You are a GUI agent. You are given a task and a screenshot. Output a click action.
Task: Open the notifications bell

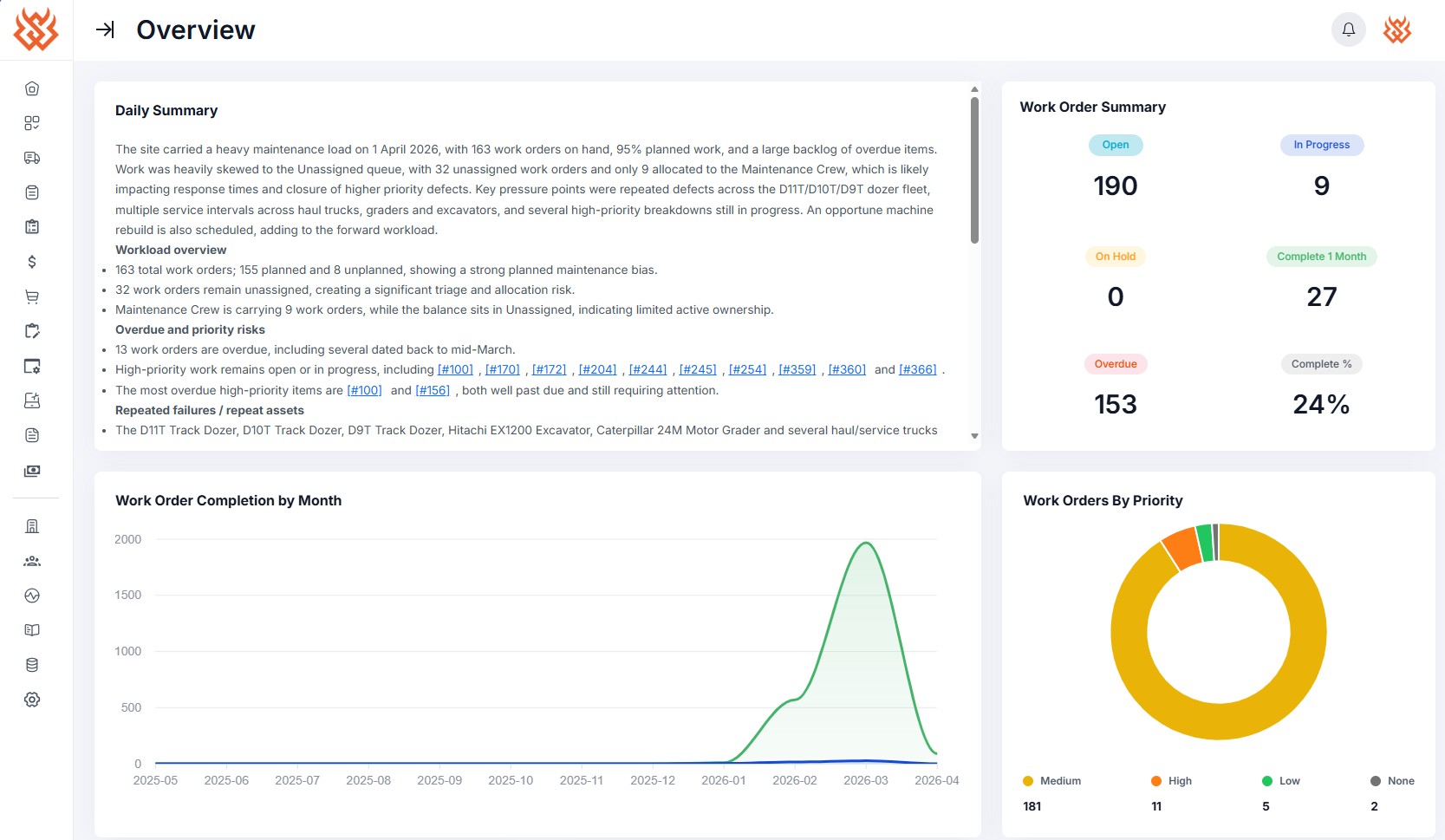point(1348,29)
